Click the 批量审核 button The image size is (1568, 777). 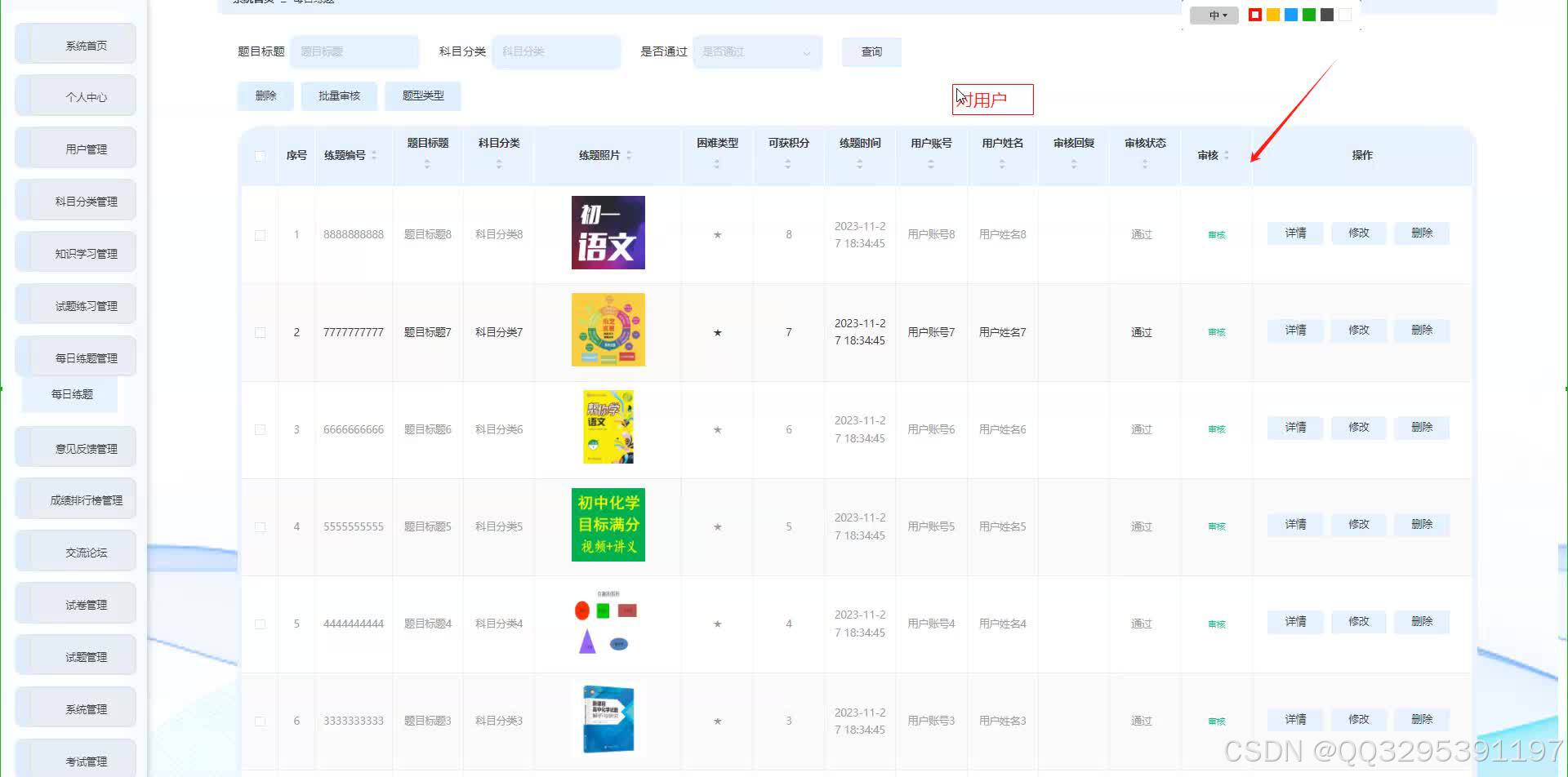[339, 95]
